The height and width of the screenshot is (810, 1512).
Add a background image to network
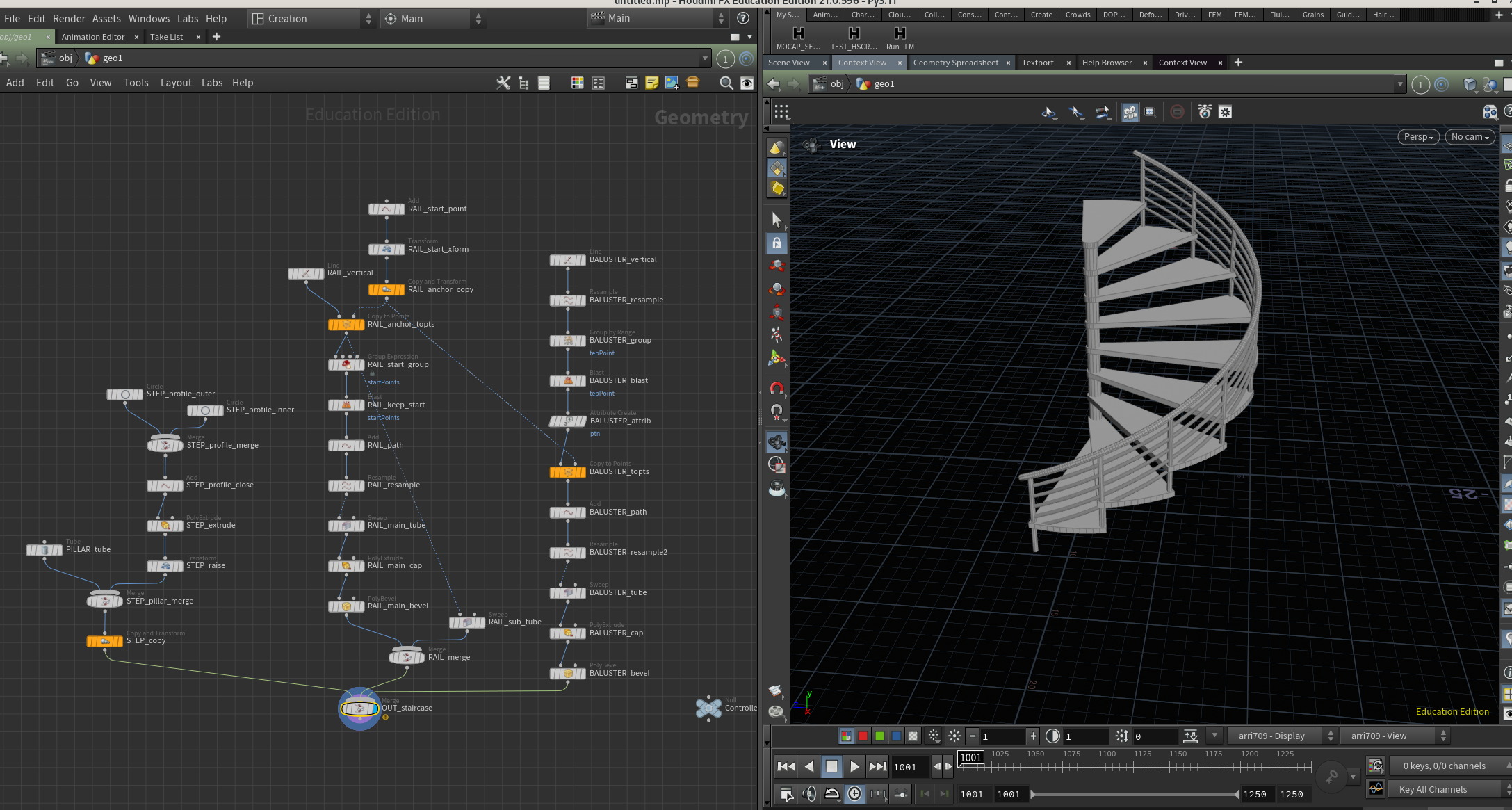coord(672,83)
